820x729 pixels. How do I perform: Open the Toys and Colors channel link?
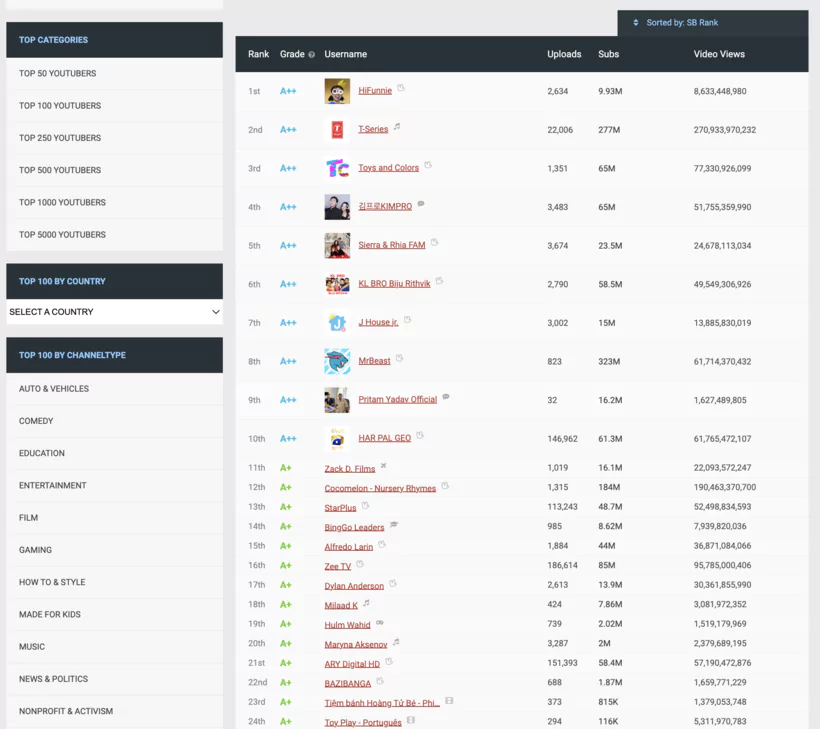coord(389,168)
